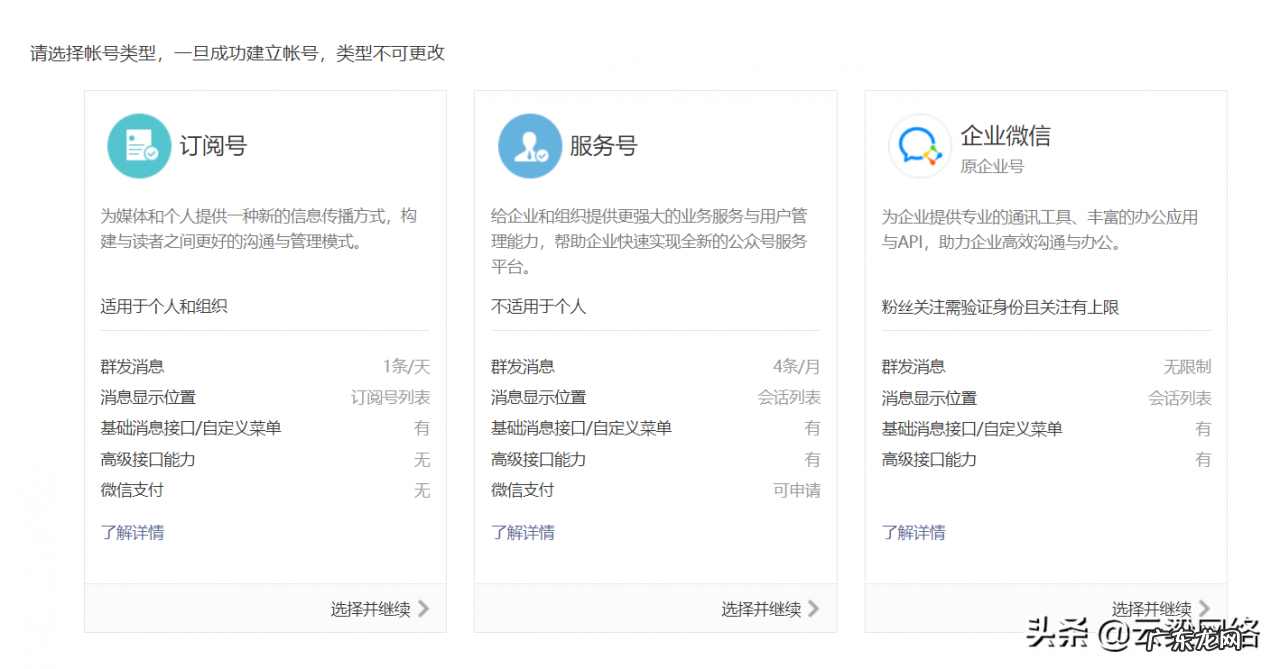This screenshot has height=669, width=1280.
Task: Click the arrow chevron beside 企业微信's 选择并继续
Action: tap(1205, 608)
